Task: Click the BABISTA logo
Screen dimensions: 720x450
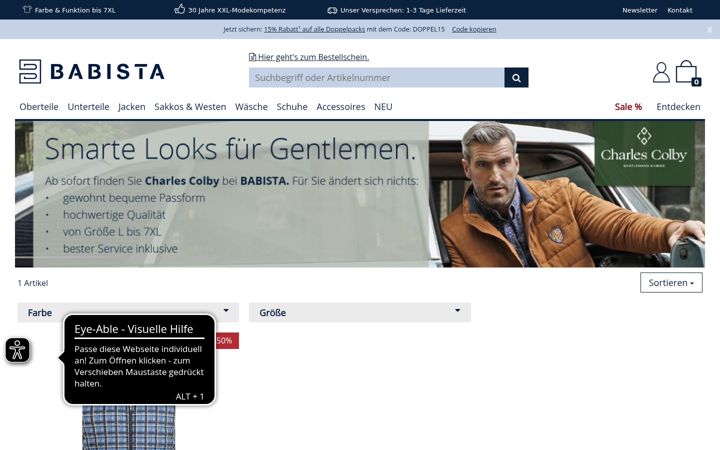Action: pos(91,71)
